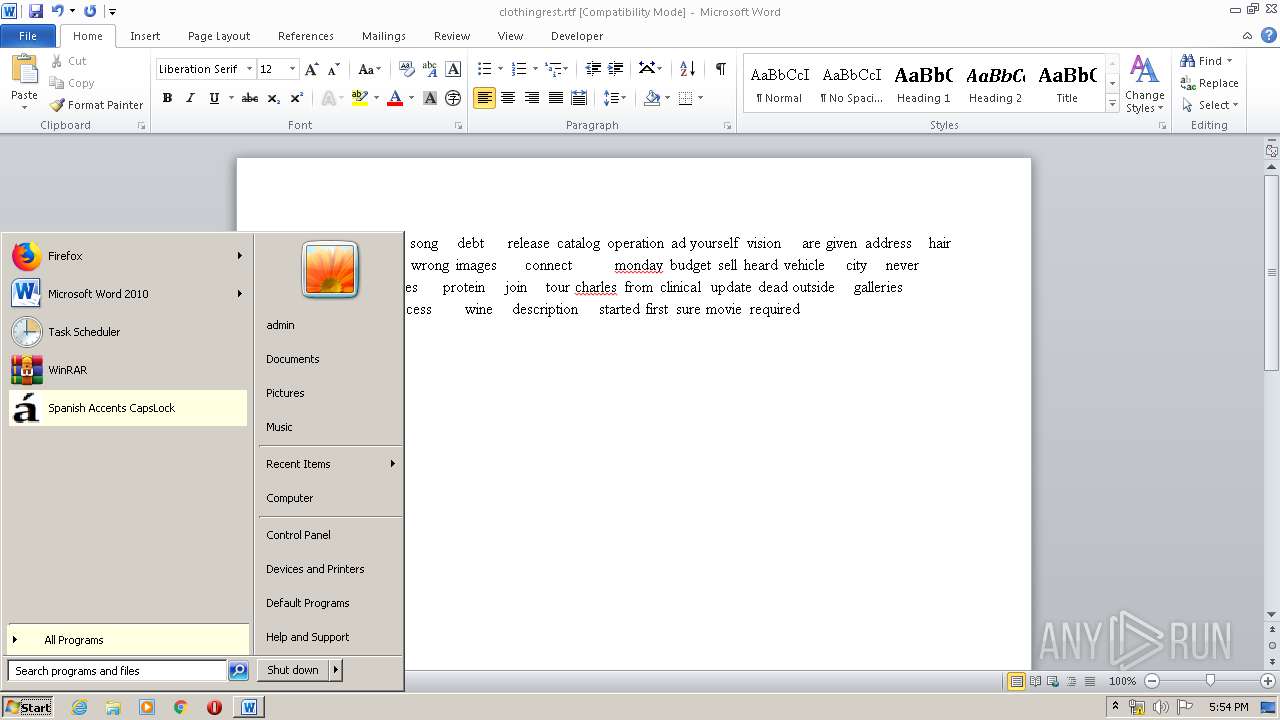This screenshot has width=1280, height=720.
Task: Open the font name dropdown
Action: 249,69
